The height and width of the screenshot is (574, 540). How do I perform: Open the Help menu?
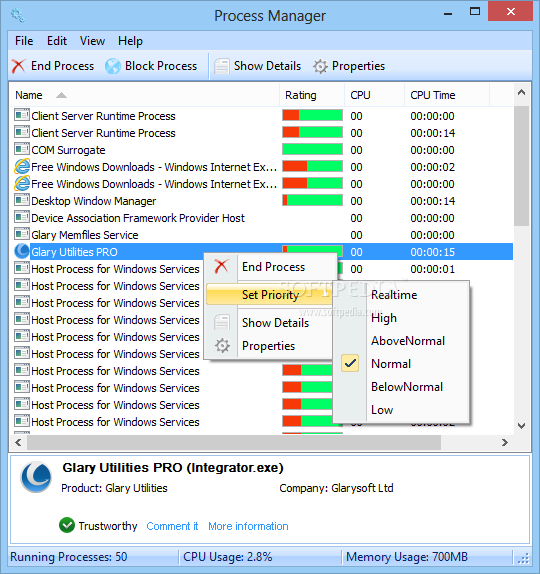[x=130, y=41]
